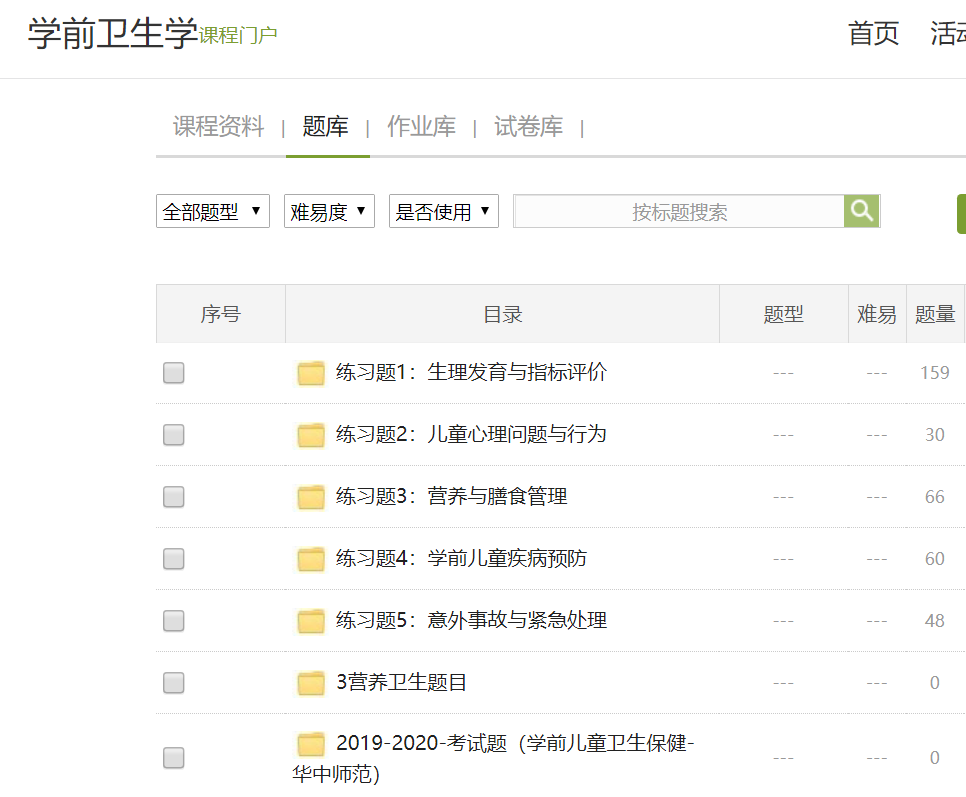Click folder icon beside 3营养卫生题目
The width and height of the screenshot is (966, 797).
[311, 683]
